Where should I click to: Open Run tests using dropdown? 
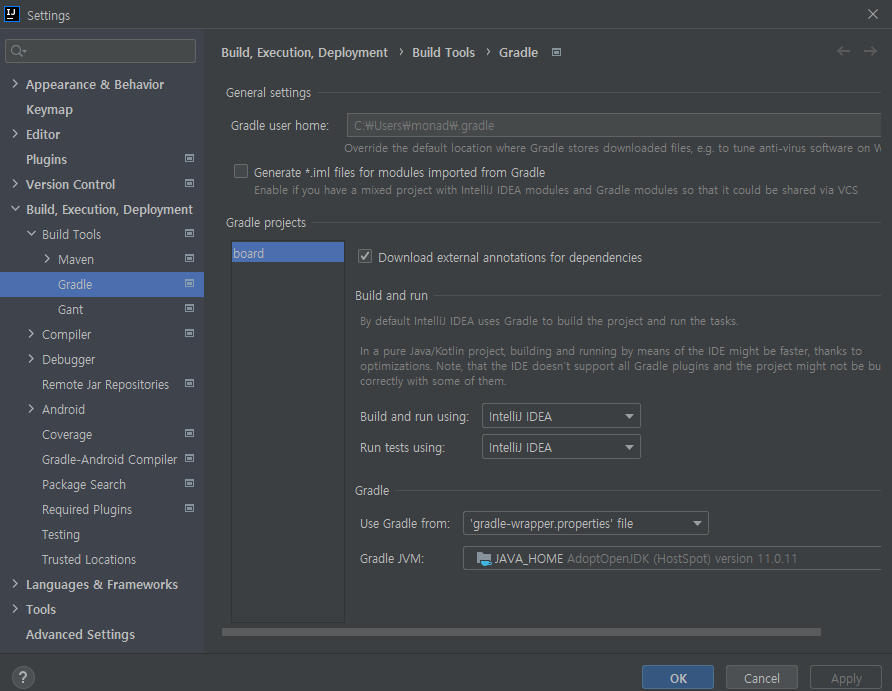561,446
